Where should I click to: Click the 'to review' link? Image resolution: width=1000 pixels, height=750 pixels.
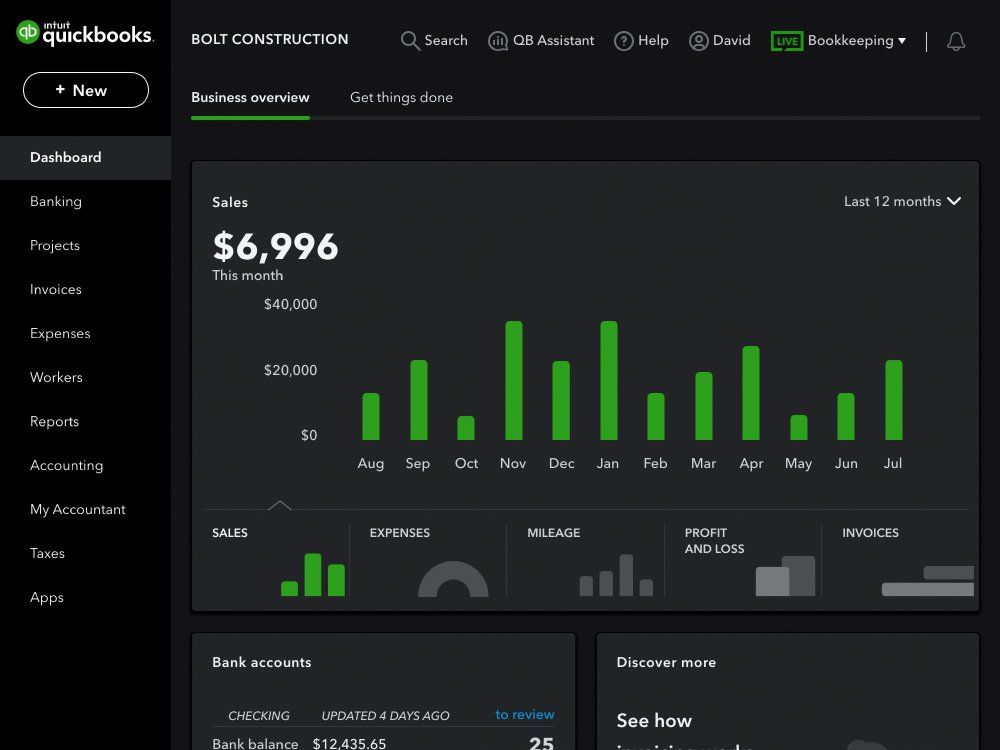525,714
